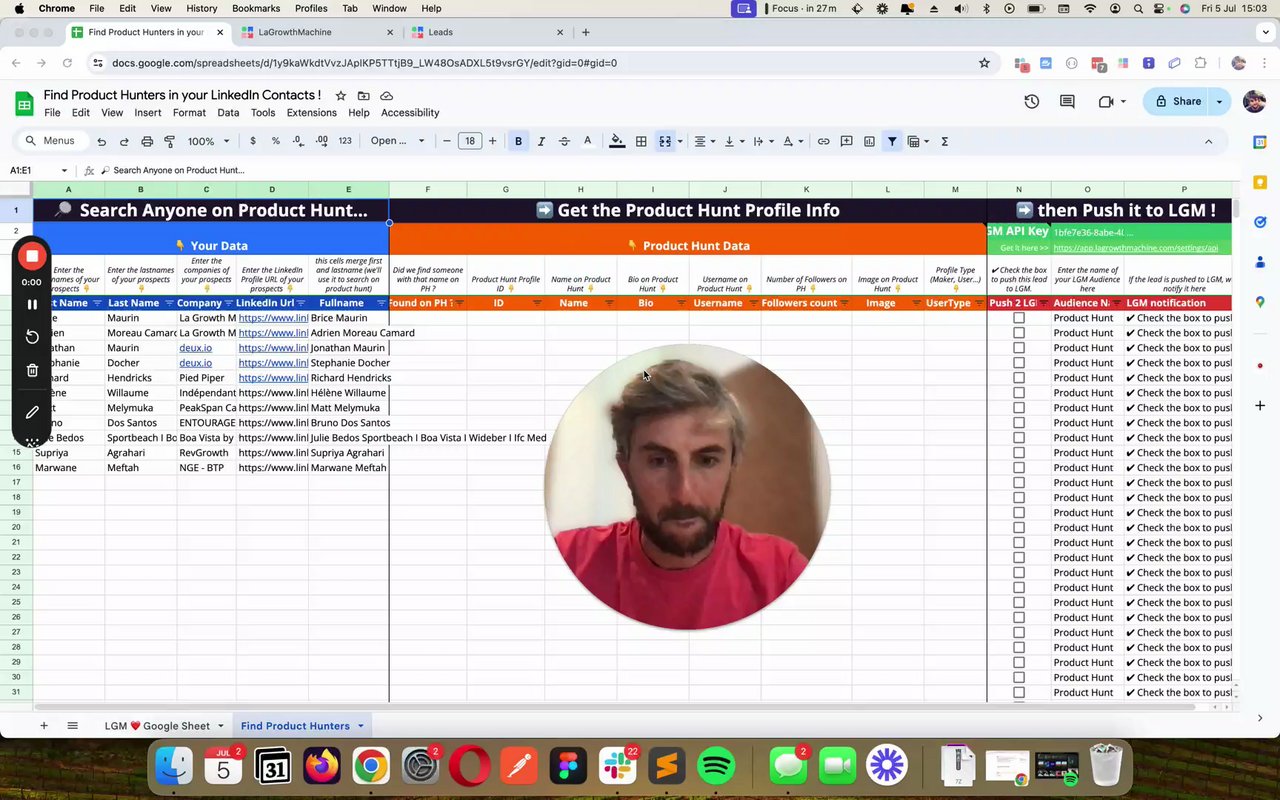Check Push 2 LGM box for Stephanie Docher
The width and height of the screenshot is (1280, 800).
click(1019, 363)
